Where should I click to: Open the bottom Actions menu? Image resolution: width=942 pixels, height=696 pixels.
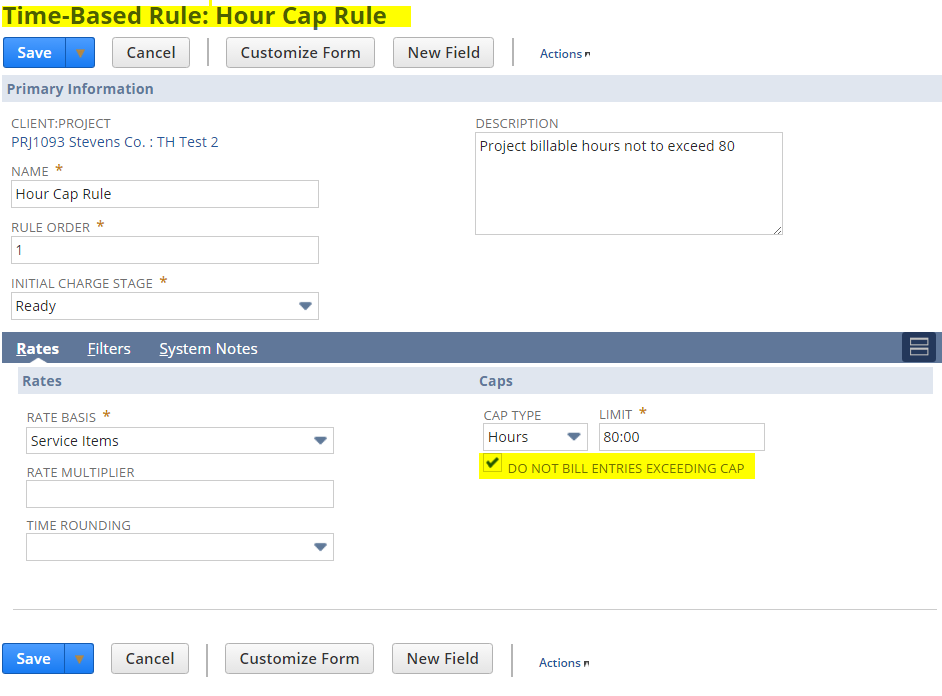(x=562, y=663)
